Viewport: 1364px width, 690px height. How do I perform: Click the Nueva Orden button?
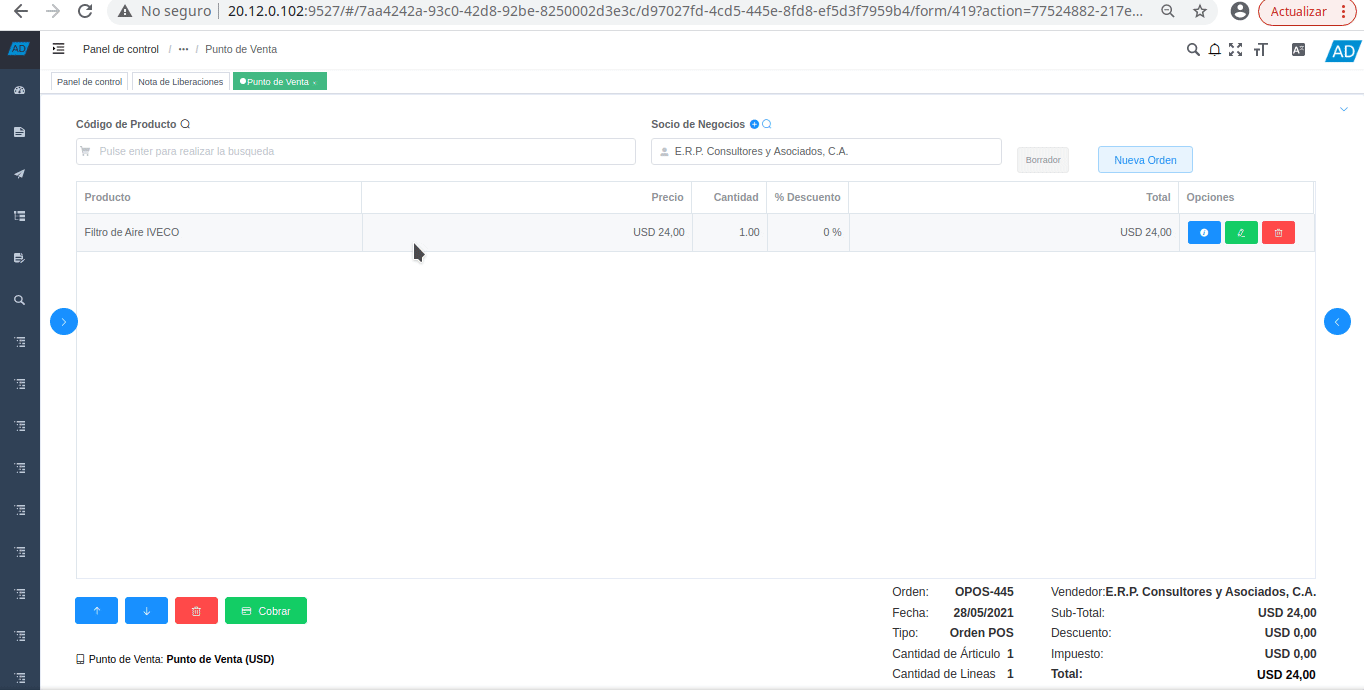coord(1145,160)
